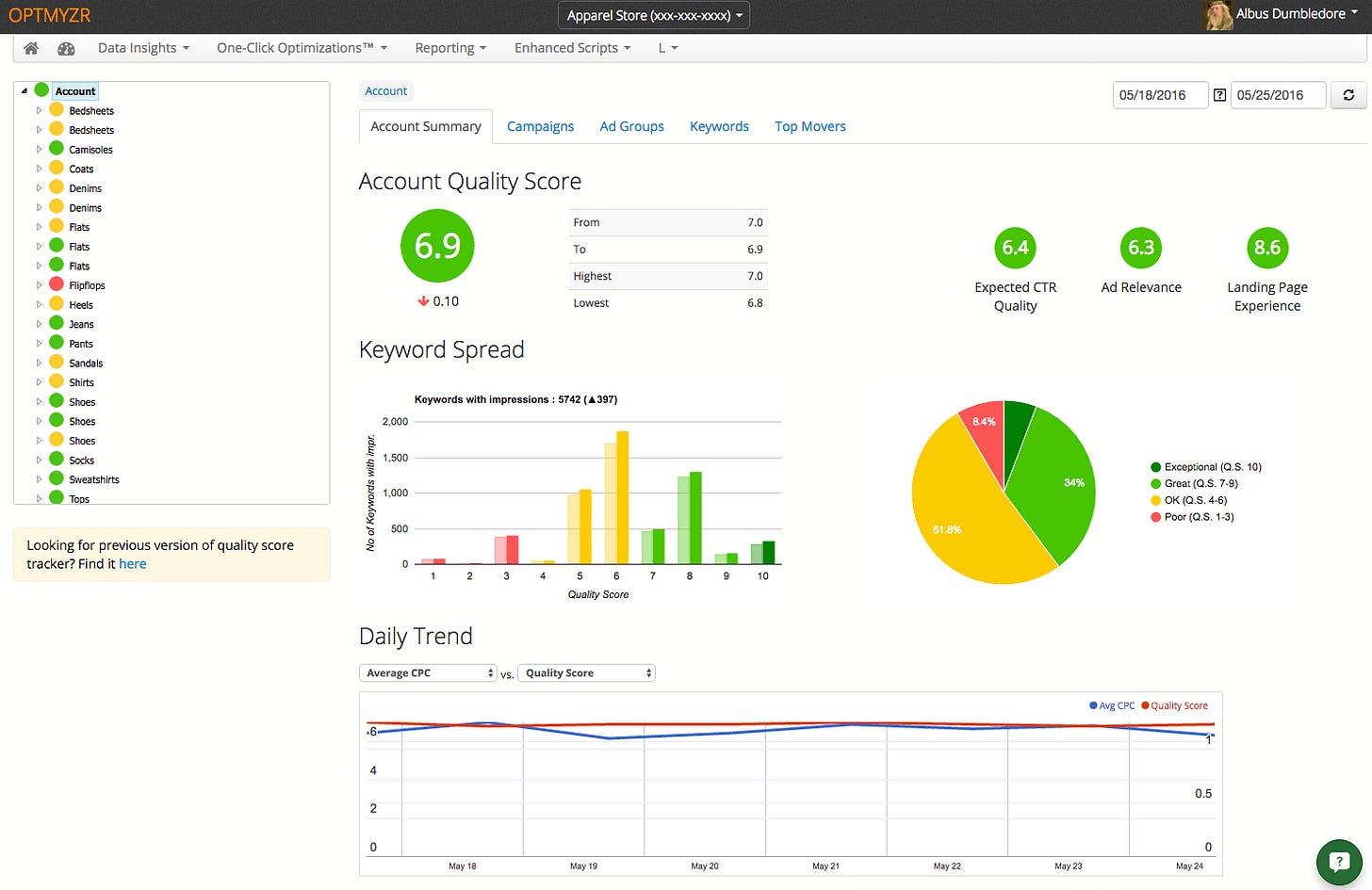Open the One-Click Optimizations menu
Image resolution: width=1372 pixels, height=890 pixels.
302,48
